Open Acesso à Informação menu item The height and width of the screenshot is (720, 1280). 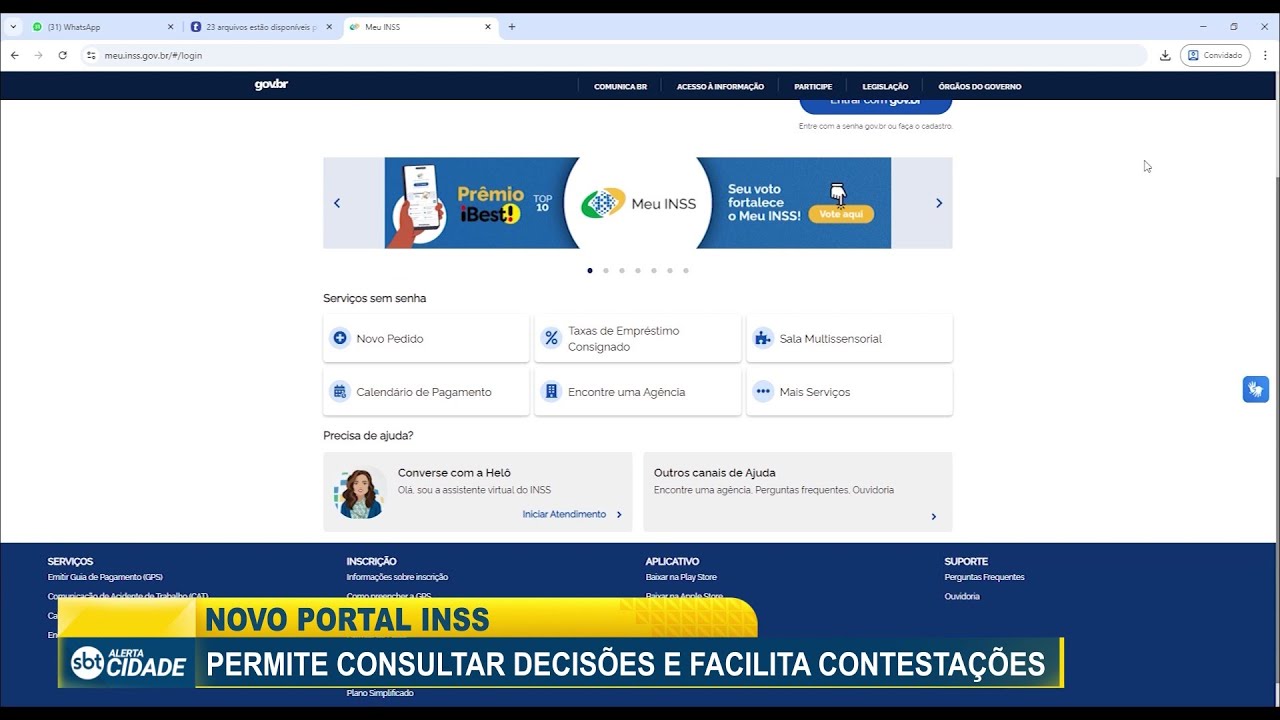pos(720,87)
